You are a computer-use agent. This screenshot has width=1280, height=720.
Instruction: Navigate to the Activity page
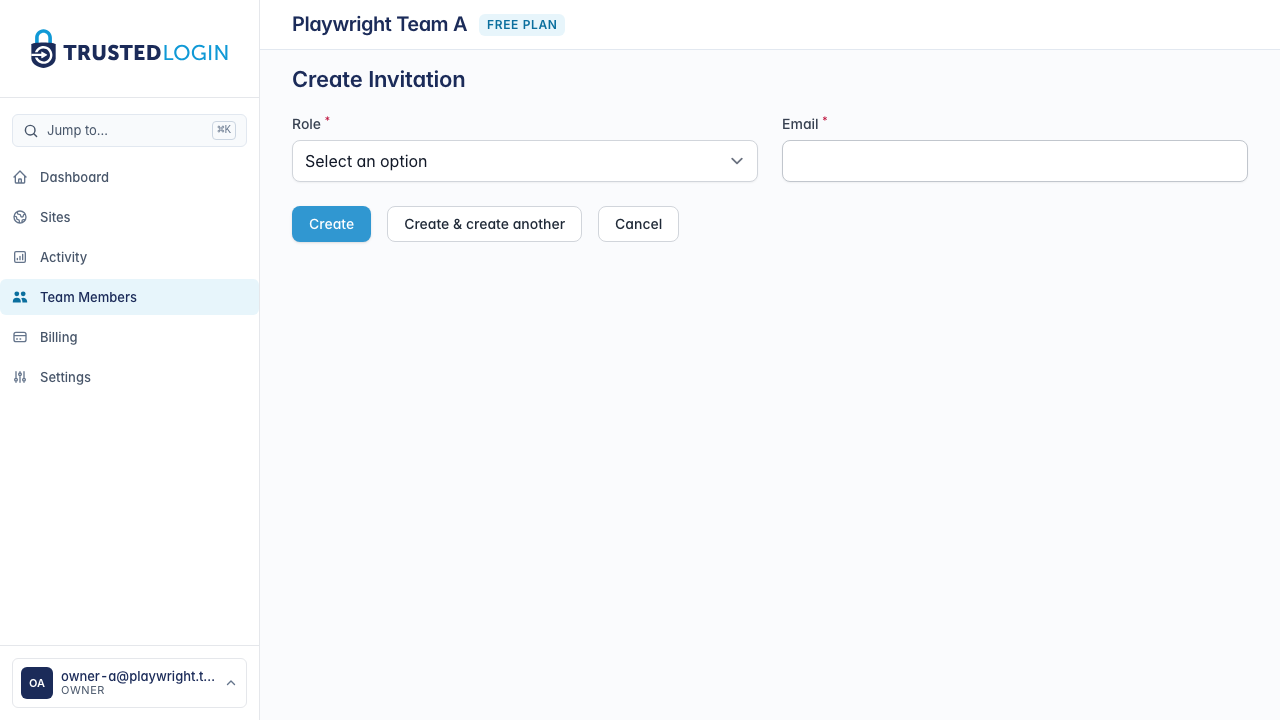tap(63, 257)
